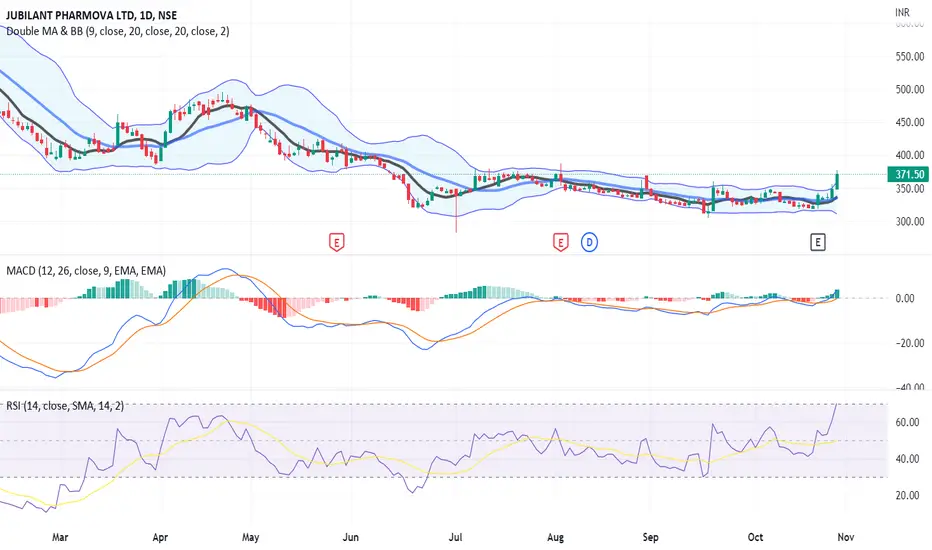The height and width of the screenshot is (550, 932).
Task: Click the 350.00 price axis label
Action: (x=909, y=188)
